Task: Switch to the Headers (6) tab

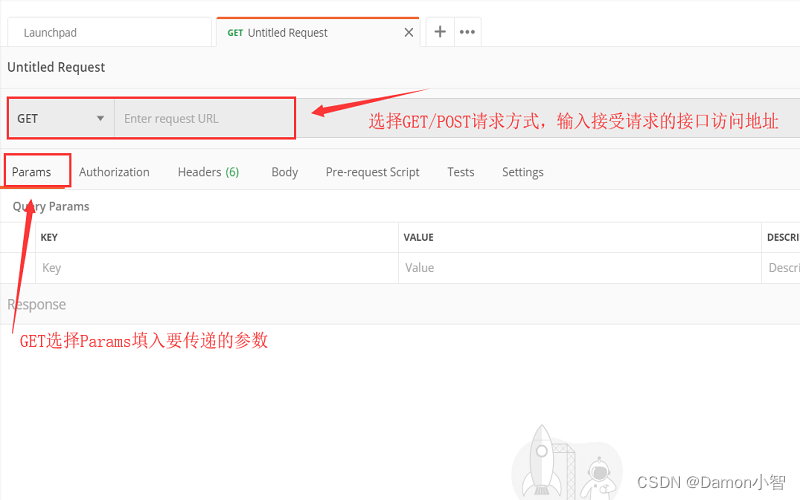Action: point(208,172)
